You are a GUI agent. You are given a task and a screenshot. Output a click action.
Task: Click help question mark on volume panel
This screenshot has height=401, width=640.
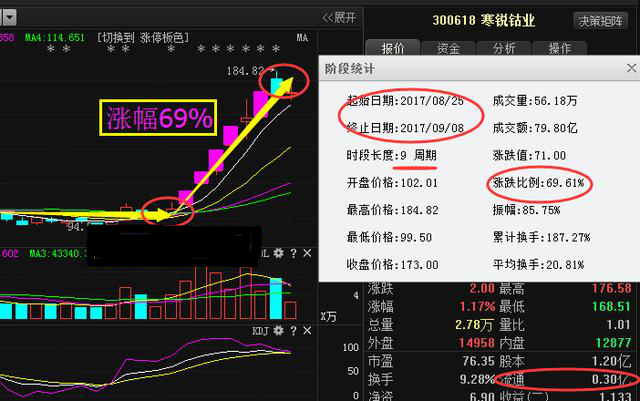pyautogui.click(x=293, y=255)
